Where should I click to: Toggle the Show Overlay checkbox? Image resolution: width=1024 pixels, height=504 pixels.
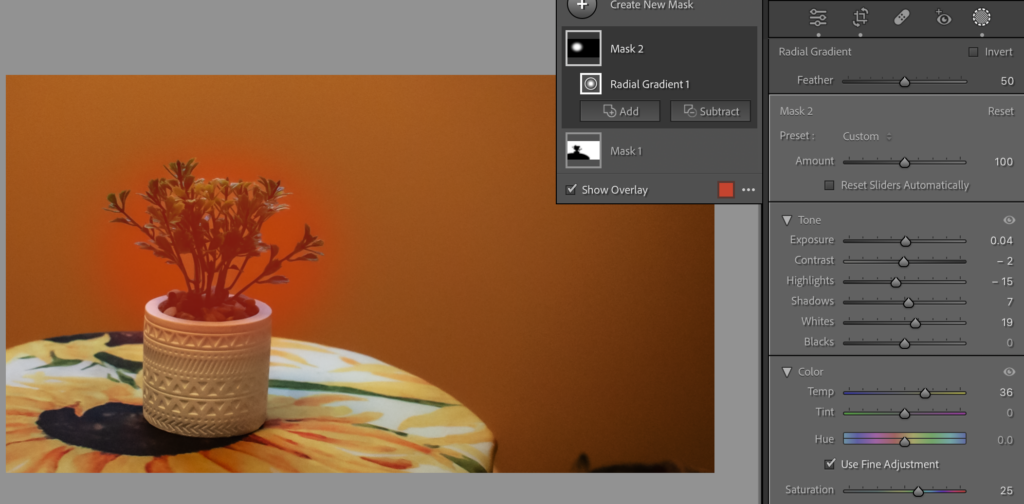(571, 189)
